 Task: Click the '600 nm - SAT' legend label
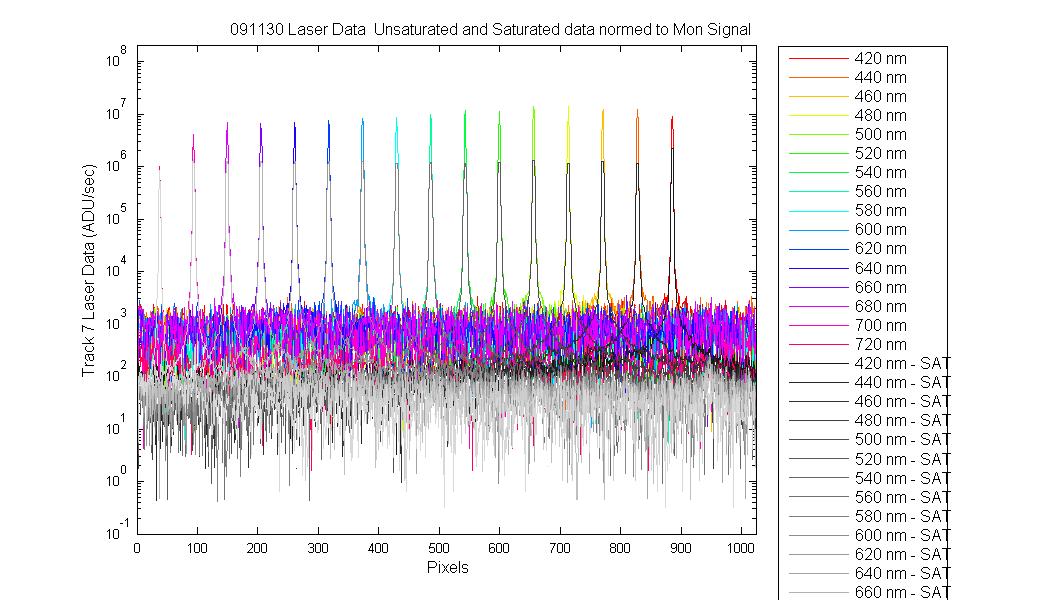point(902,536)
